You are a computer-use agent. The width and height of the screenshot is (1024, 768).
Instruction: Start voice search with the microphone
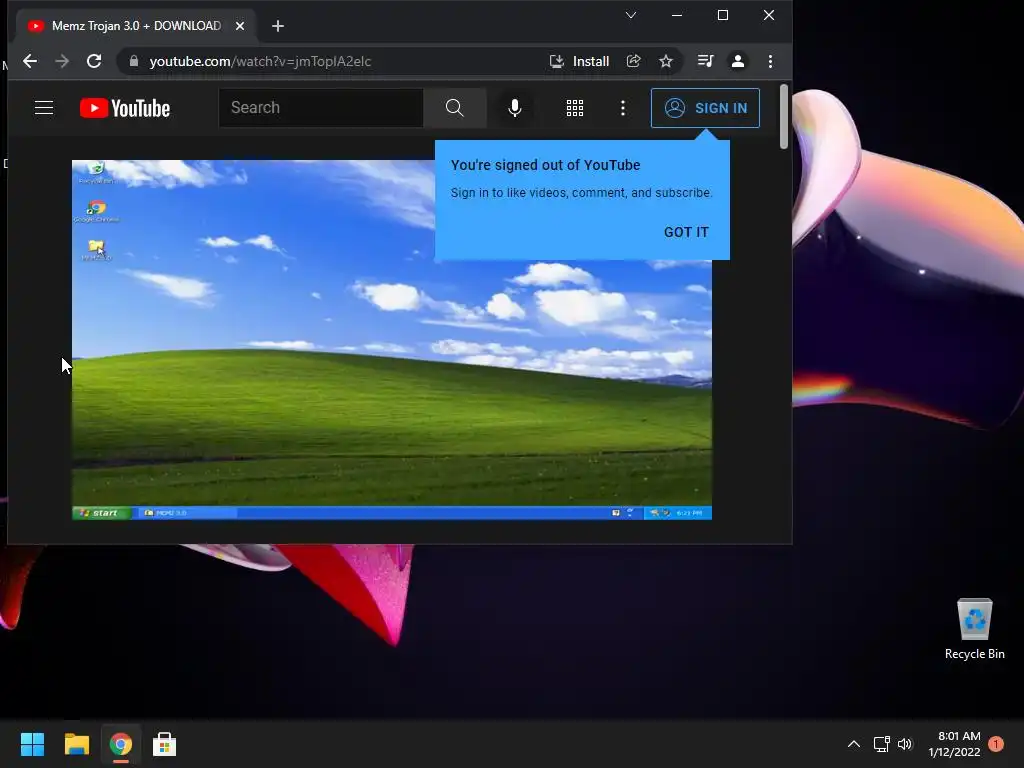coord(515,108)
